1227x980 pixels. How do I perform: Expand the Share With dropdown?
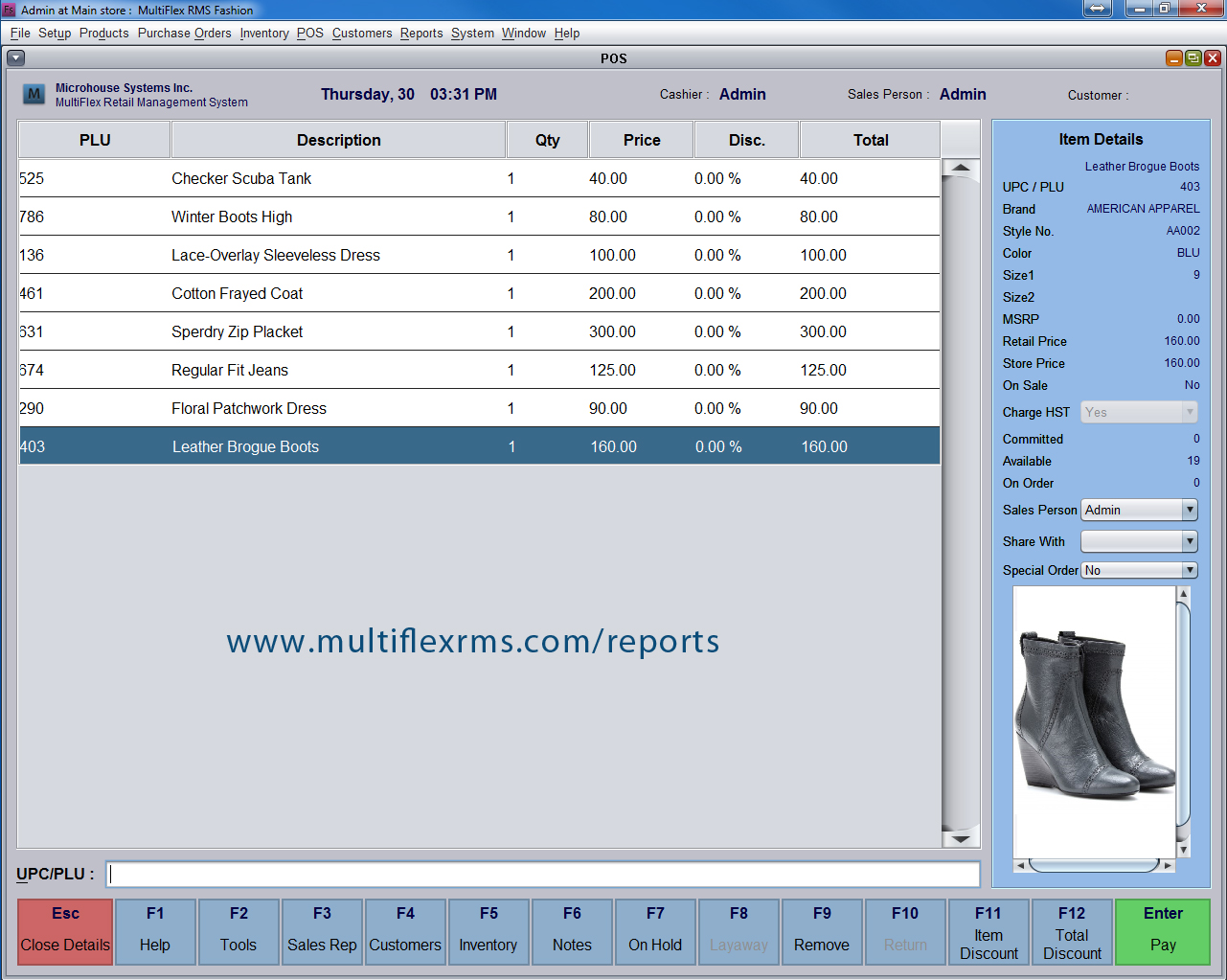click(1189, 542)
